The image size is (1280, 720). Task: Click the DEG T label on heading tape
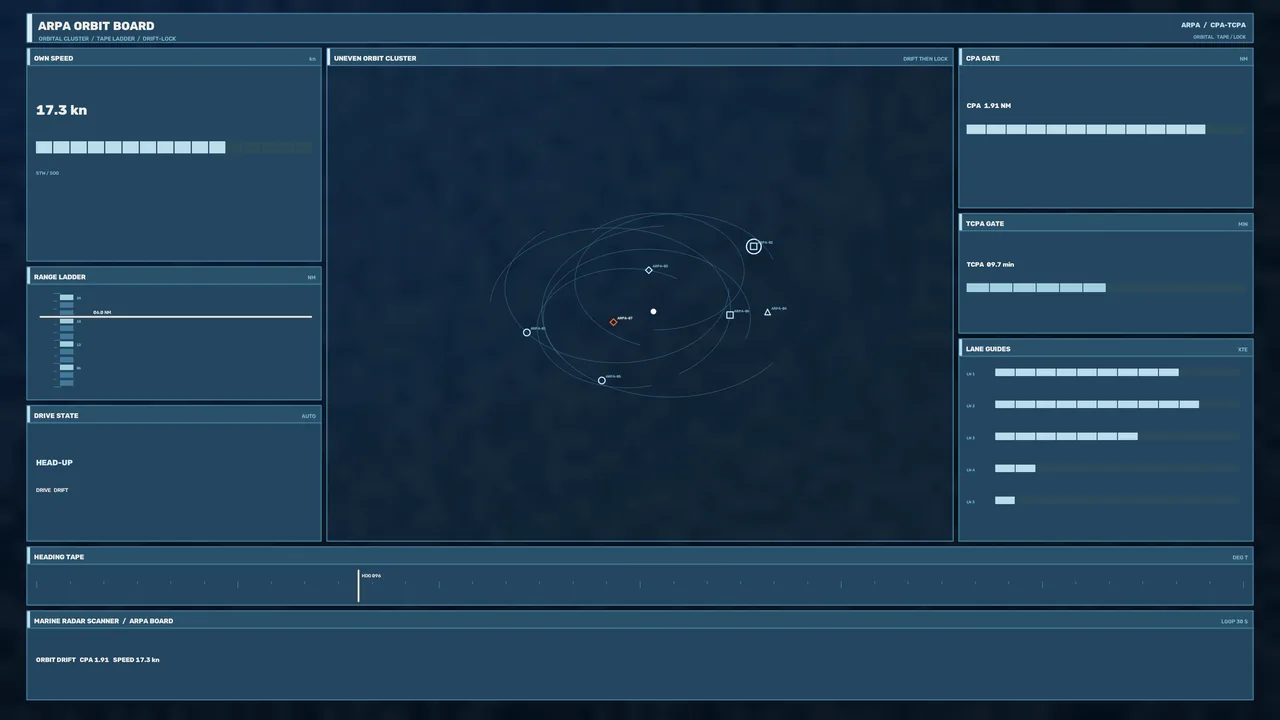click(x=1240, y=557)
